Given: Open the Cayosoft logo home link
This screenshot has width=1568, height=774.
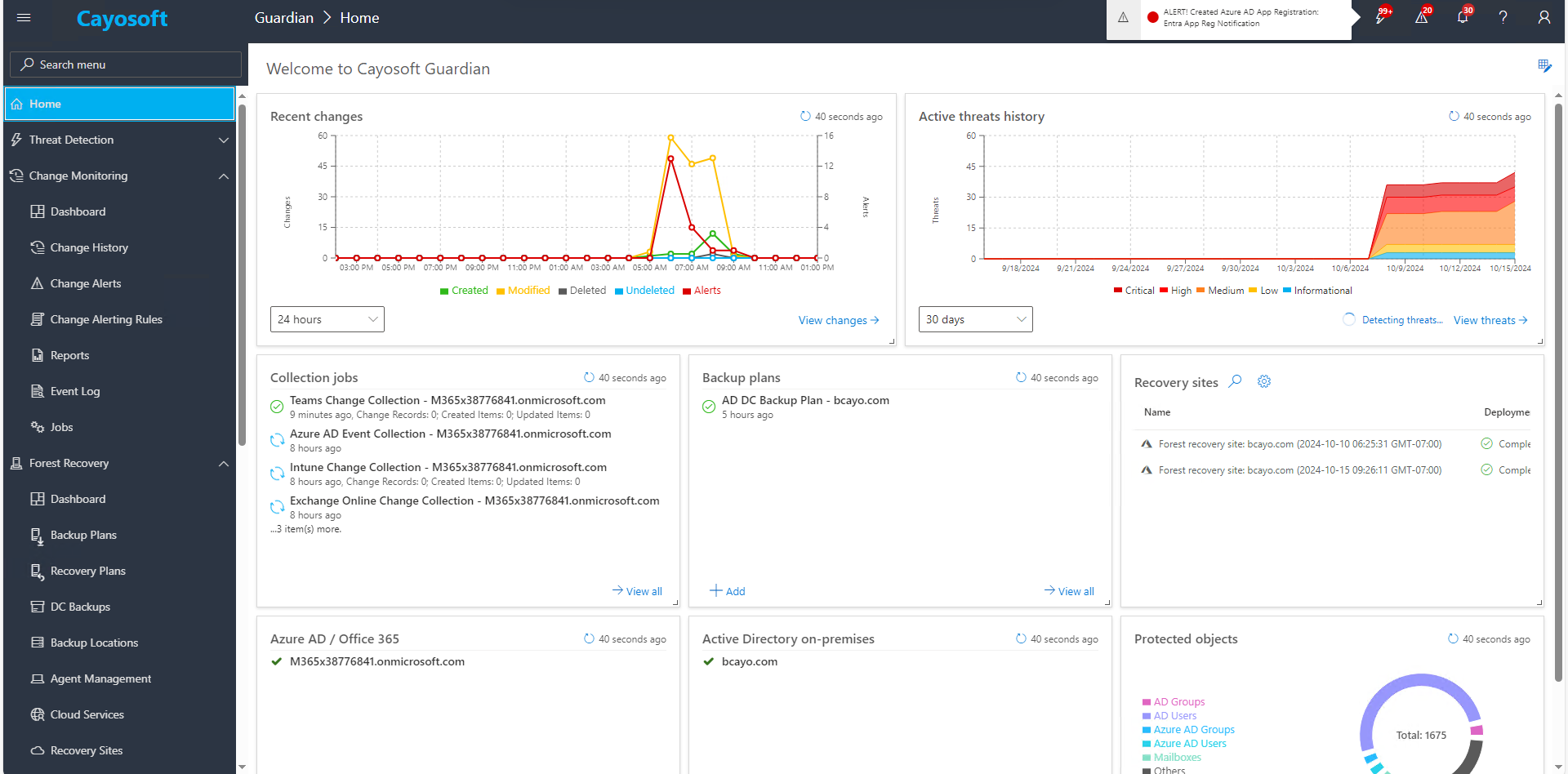Looking at the screenshot, I should click(x=122, y=18).
